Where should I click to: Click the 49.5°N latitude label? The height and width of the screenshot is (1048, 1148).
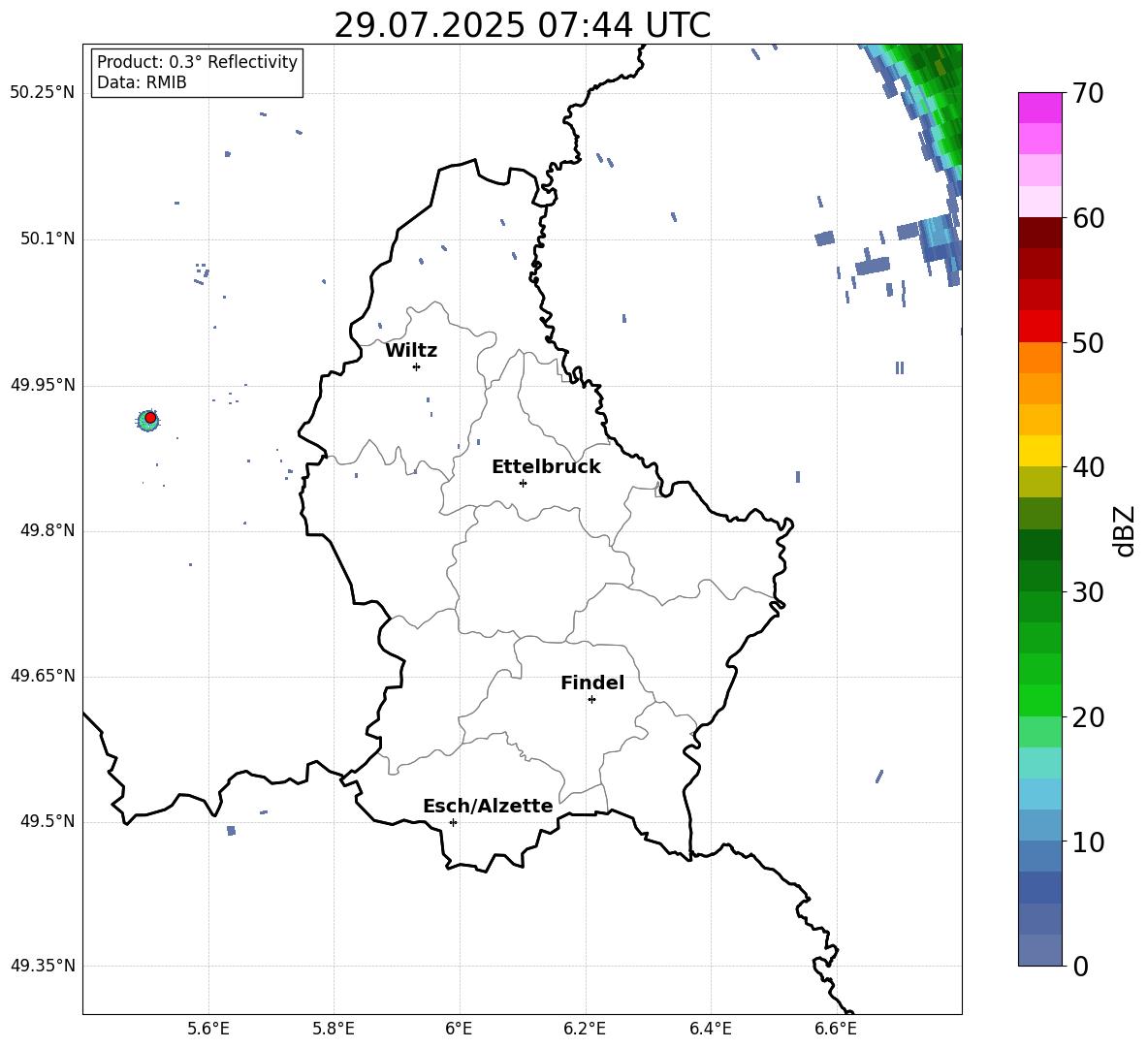tap(48, 821)
